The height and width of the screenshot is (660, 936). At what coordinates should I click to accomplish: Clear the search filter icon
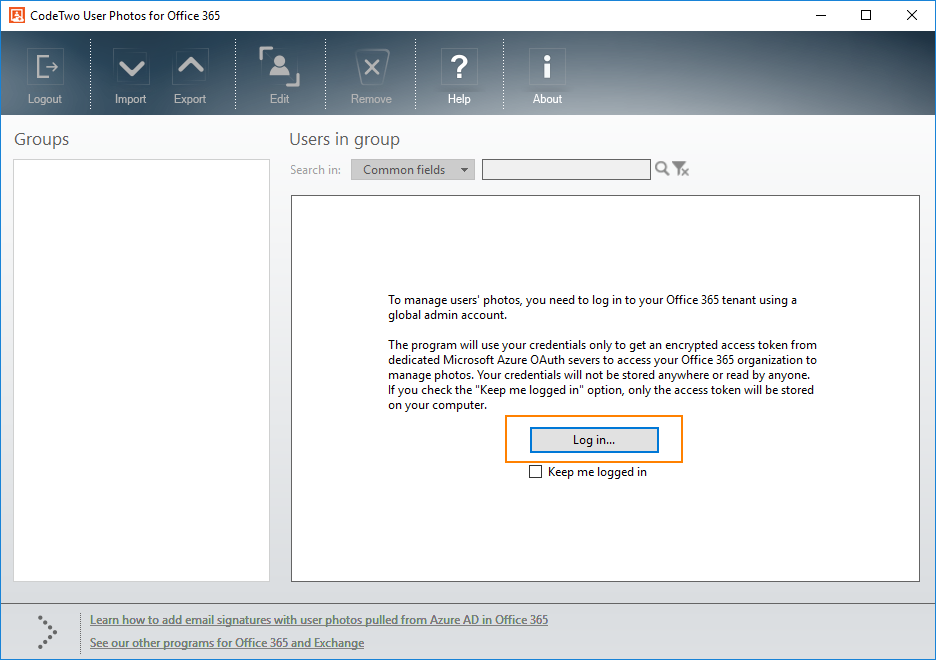pos(681,169)
